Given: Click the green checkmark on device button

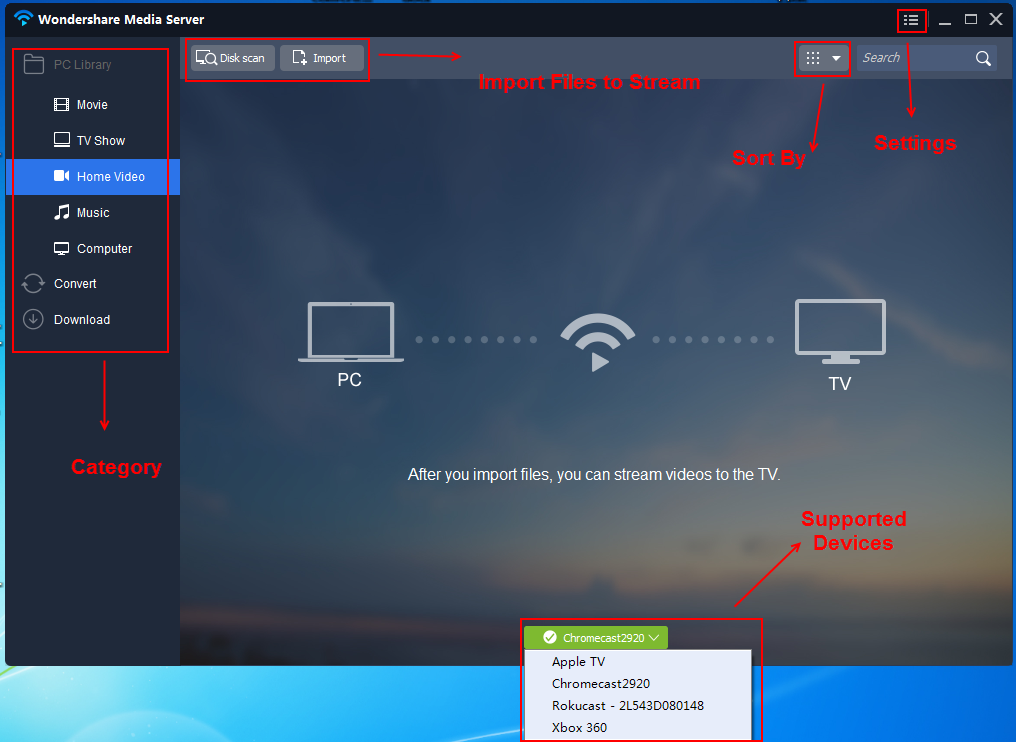Looking at the screenshot, I should [x=549, y=638].
